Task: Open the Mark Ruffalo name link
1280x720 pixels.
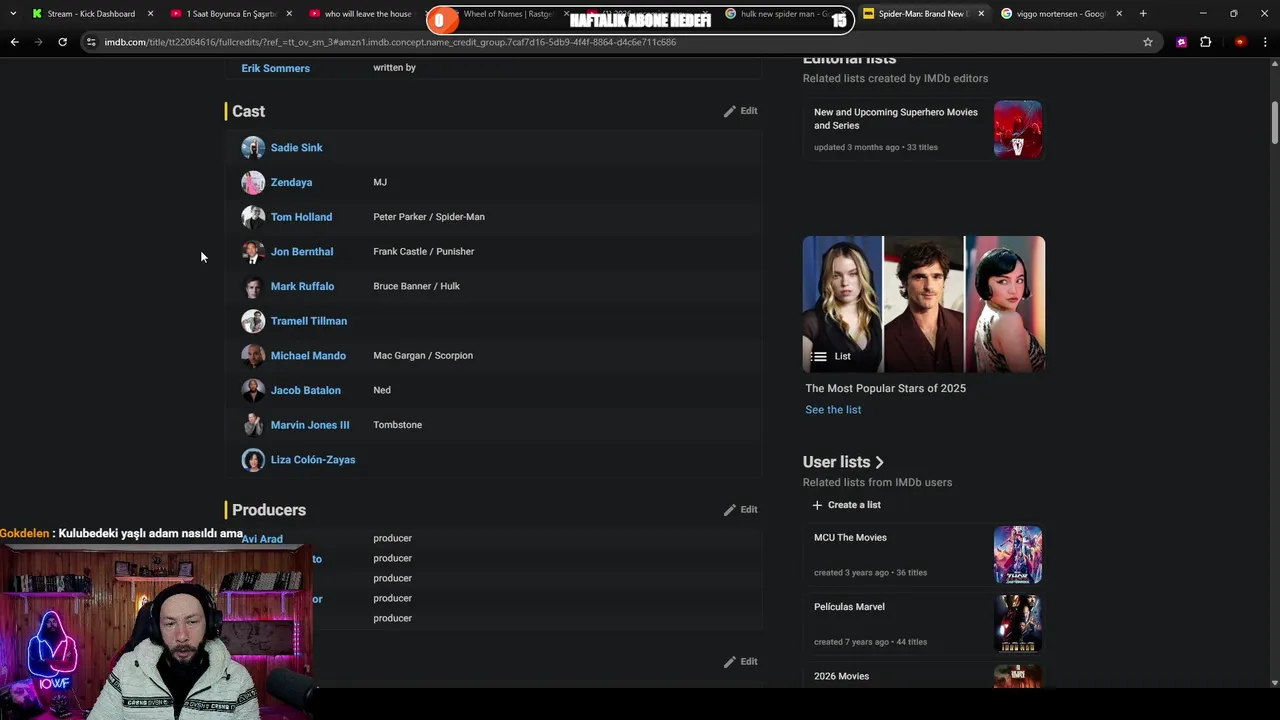Action: (302, 286)
